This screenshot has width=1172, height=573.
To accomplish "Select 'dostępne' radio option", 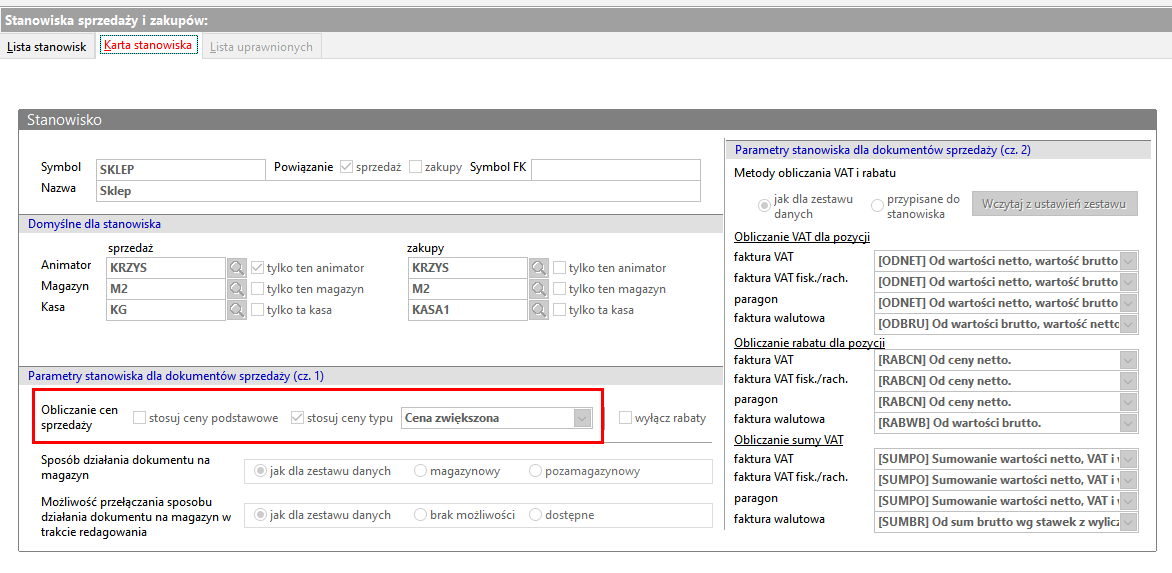I will 535,515.
